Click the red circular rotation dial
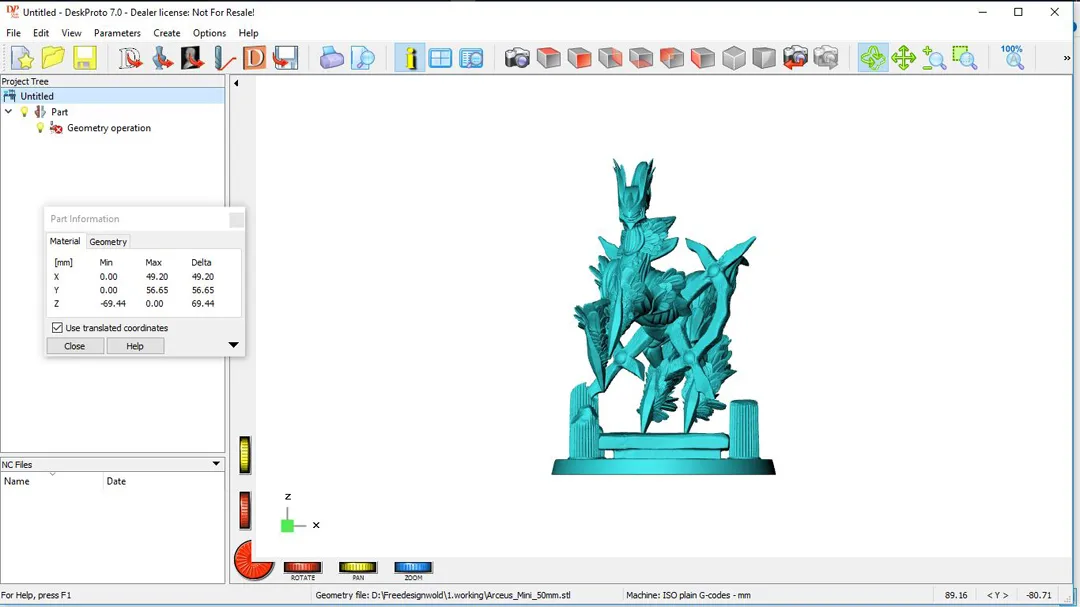The width and height of the screenshot is (1080, 607). click(253, 560)
